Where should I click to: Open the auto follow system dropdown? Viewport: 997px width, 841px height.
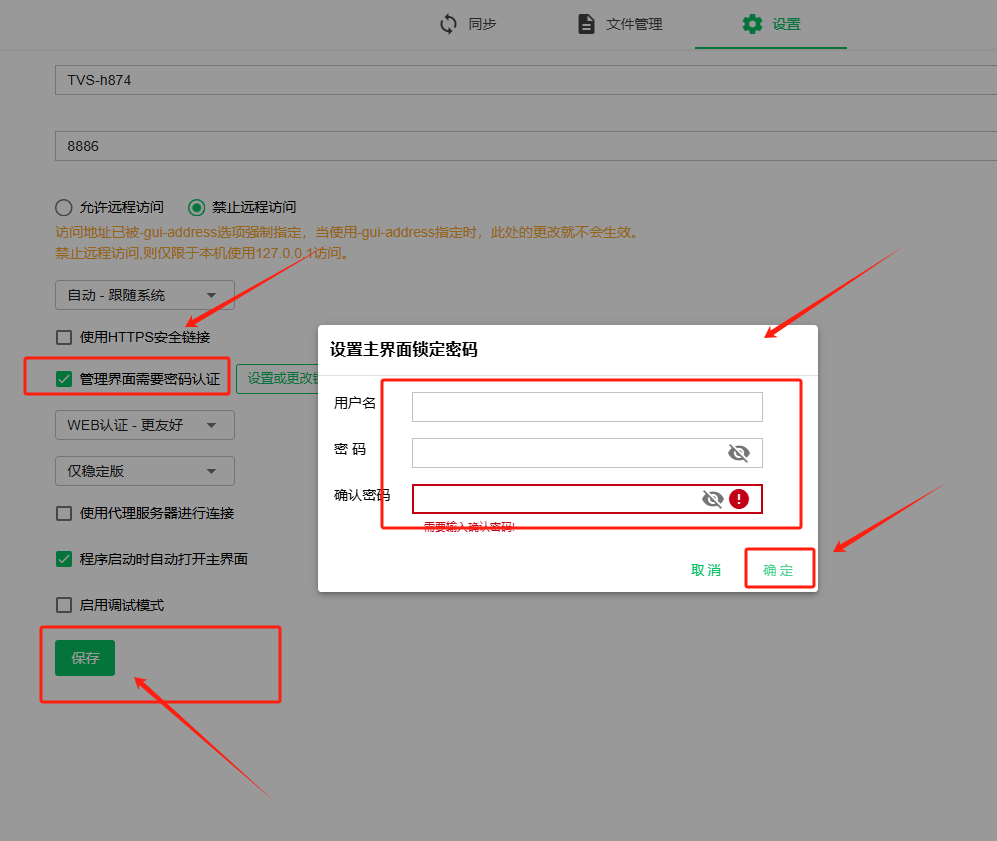144,295
